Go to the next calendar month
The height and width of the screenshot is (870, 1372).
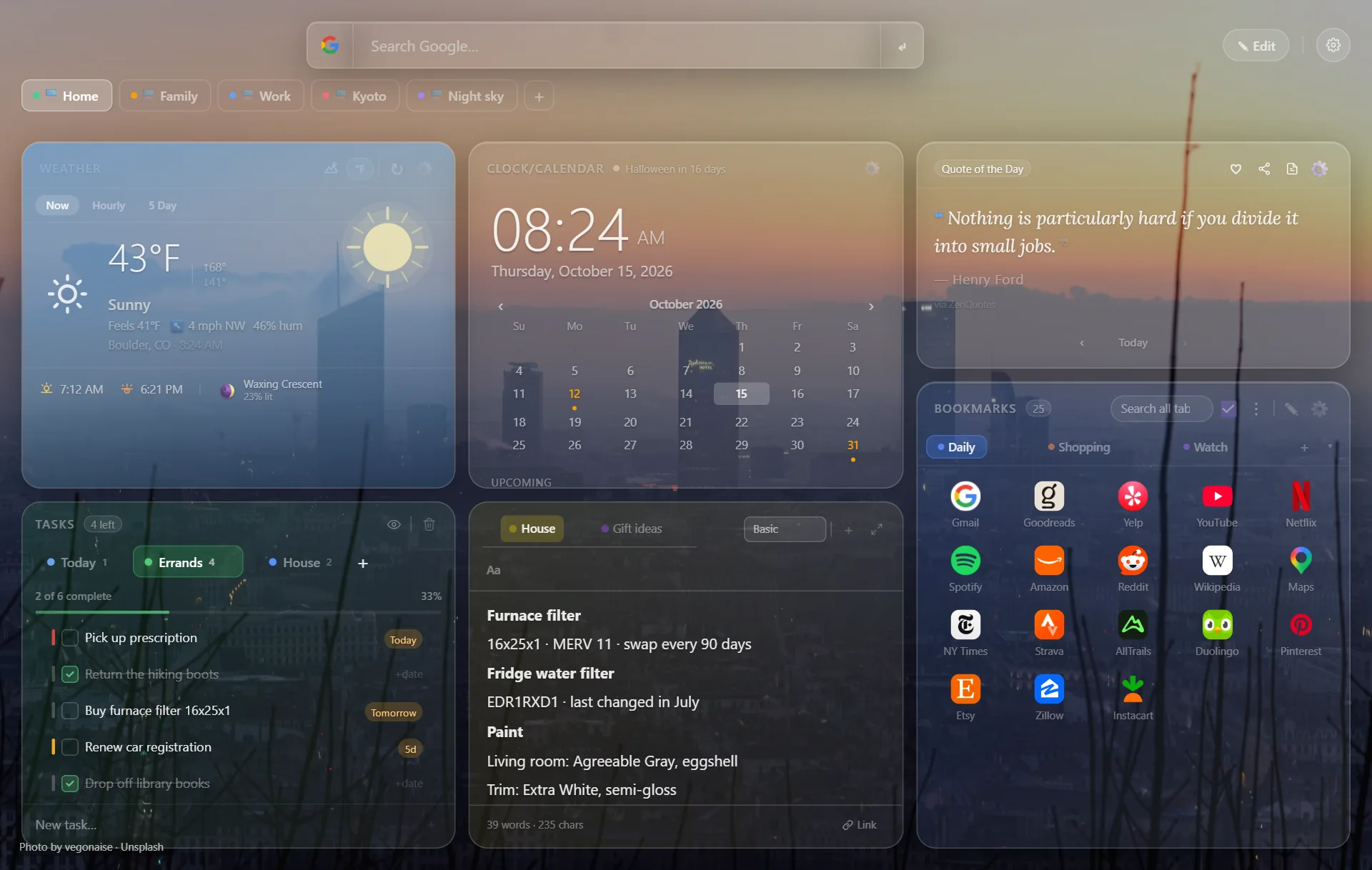pos(871,306)
